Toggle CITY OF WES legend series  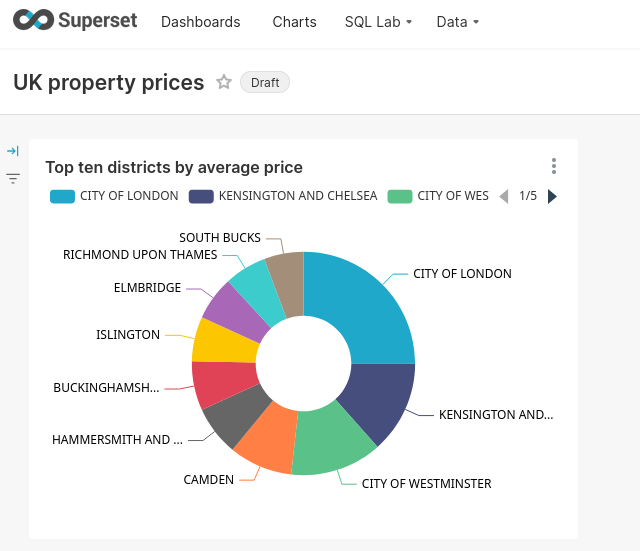tap(440, 196)
